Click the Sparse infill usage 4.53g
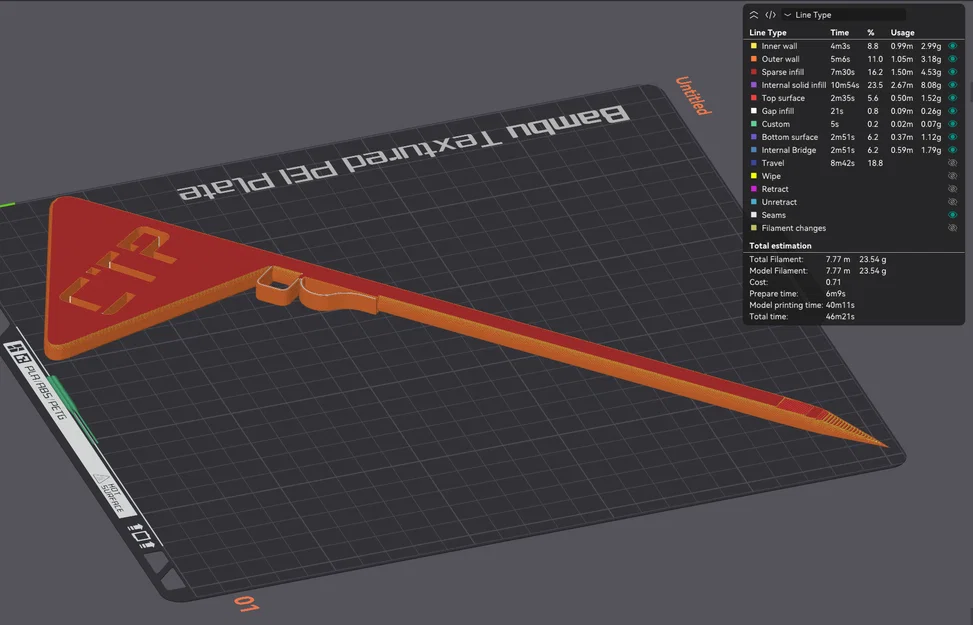This screenshot has width=973, height=625. click(x=931, y=72)
